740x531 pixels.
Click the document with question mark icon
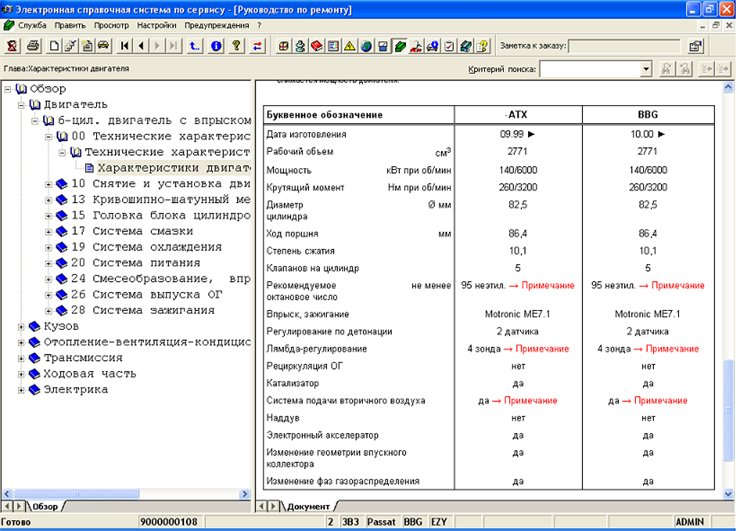482,46
